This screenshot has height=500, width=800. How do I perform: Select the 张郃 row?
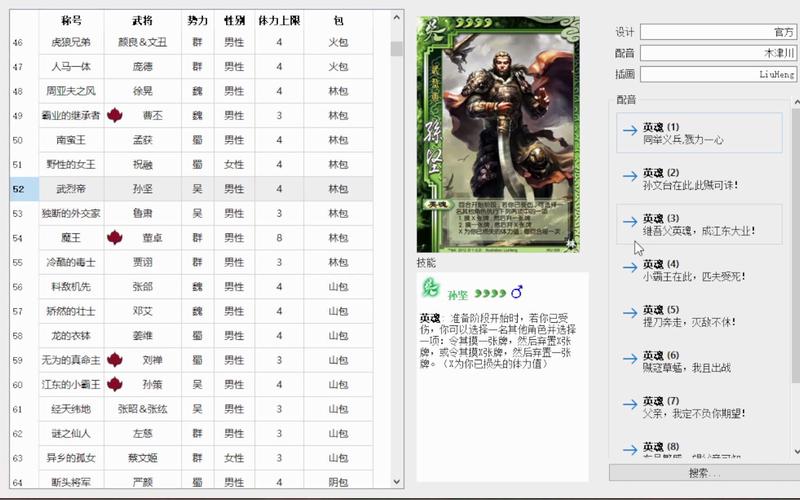(x=191, y=287)
